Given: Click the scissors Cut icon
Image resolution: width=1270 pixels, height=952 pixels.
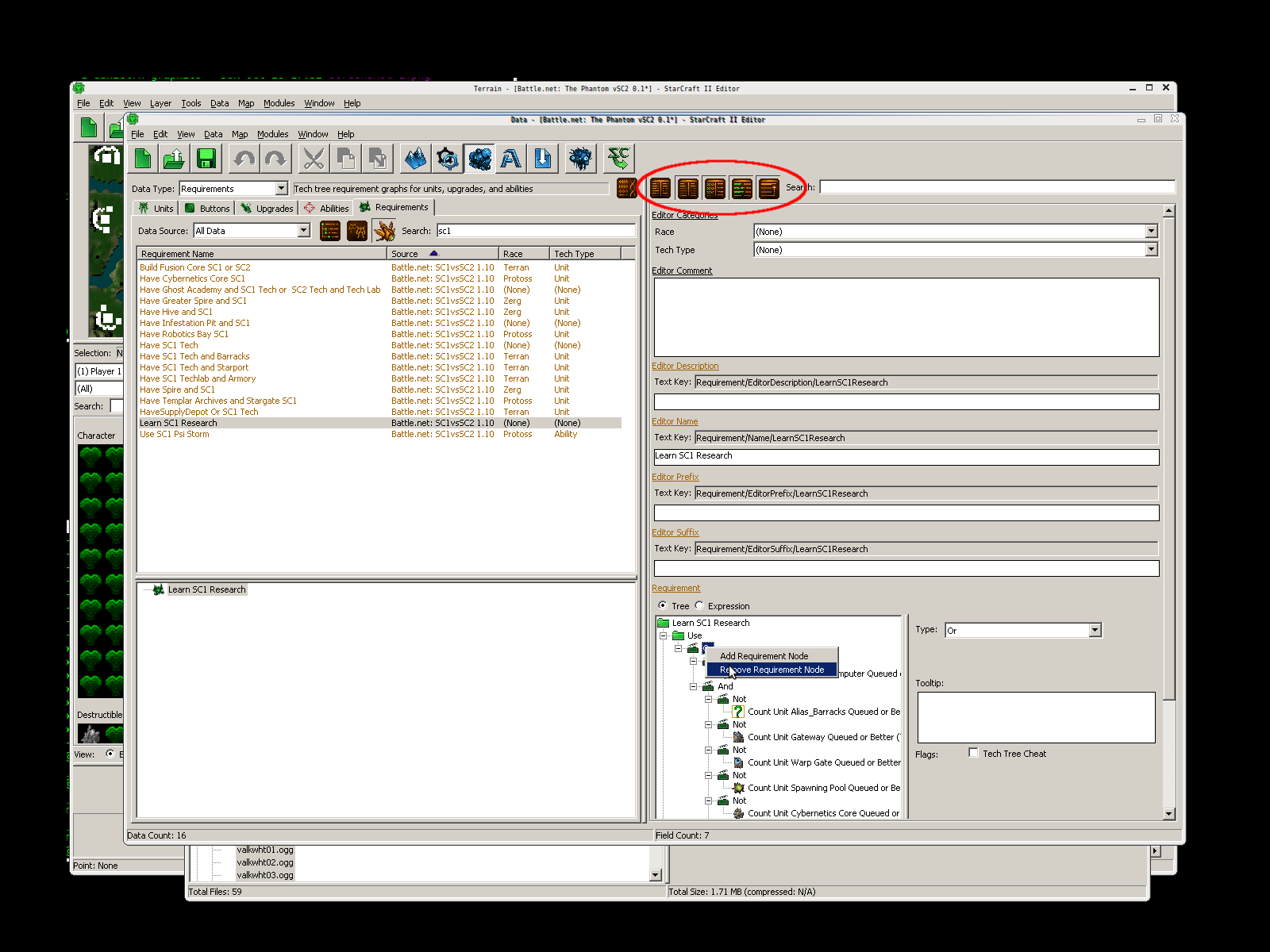Looking at the screenshot, I should pyautogui.click(x=314, y=159).
